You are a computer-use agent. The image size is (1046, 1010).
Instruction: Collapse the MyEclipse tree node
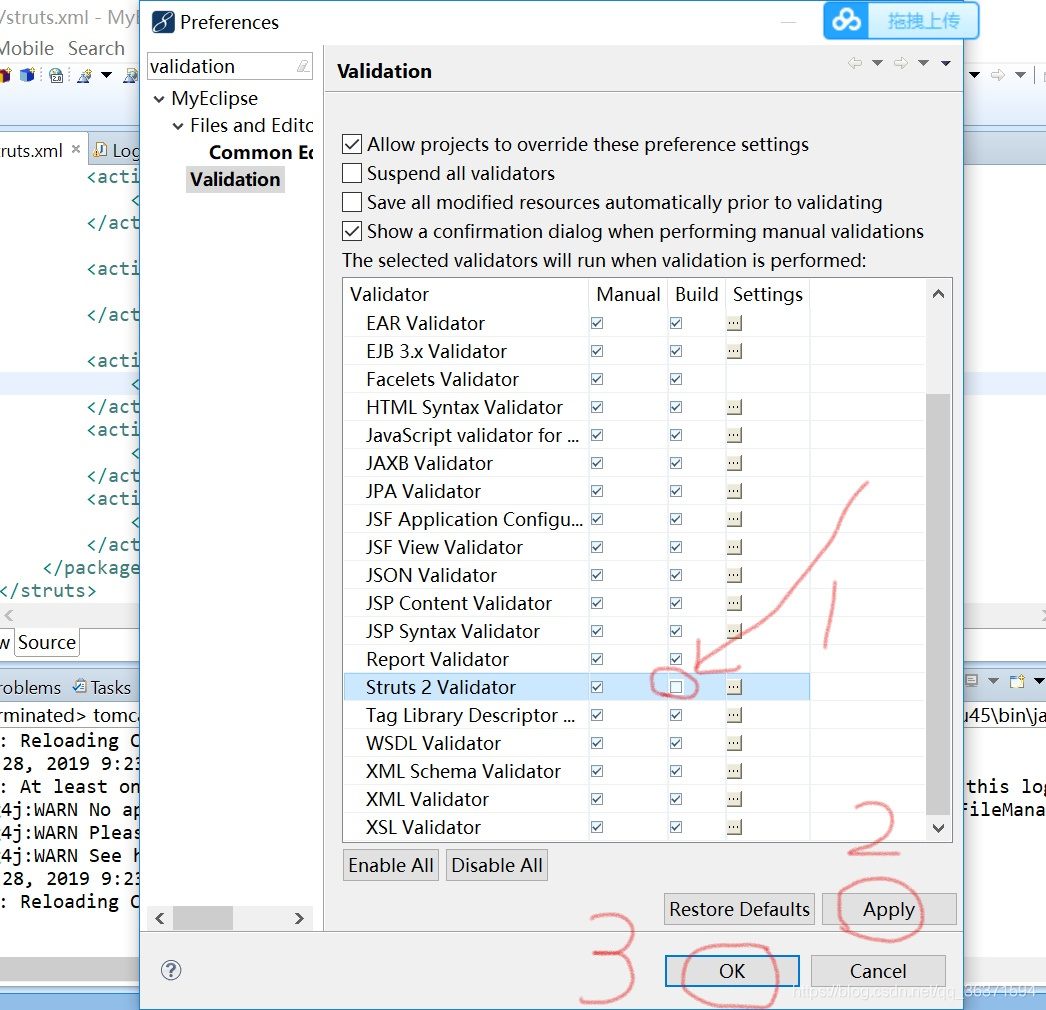[159, 99]
